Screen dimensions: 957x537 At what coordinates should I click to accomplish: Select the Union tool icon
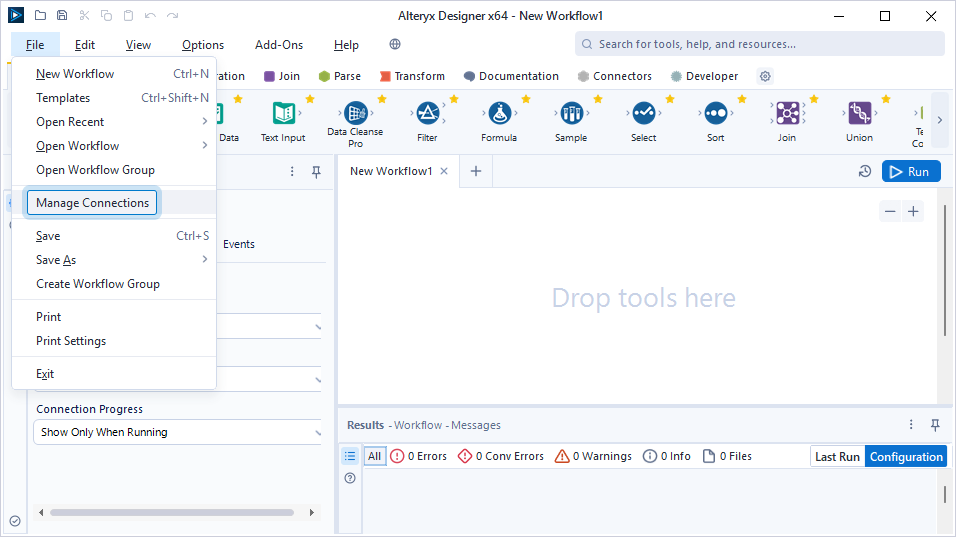[859, 114]
